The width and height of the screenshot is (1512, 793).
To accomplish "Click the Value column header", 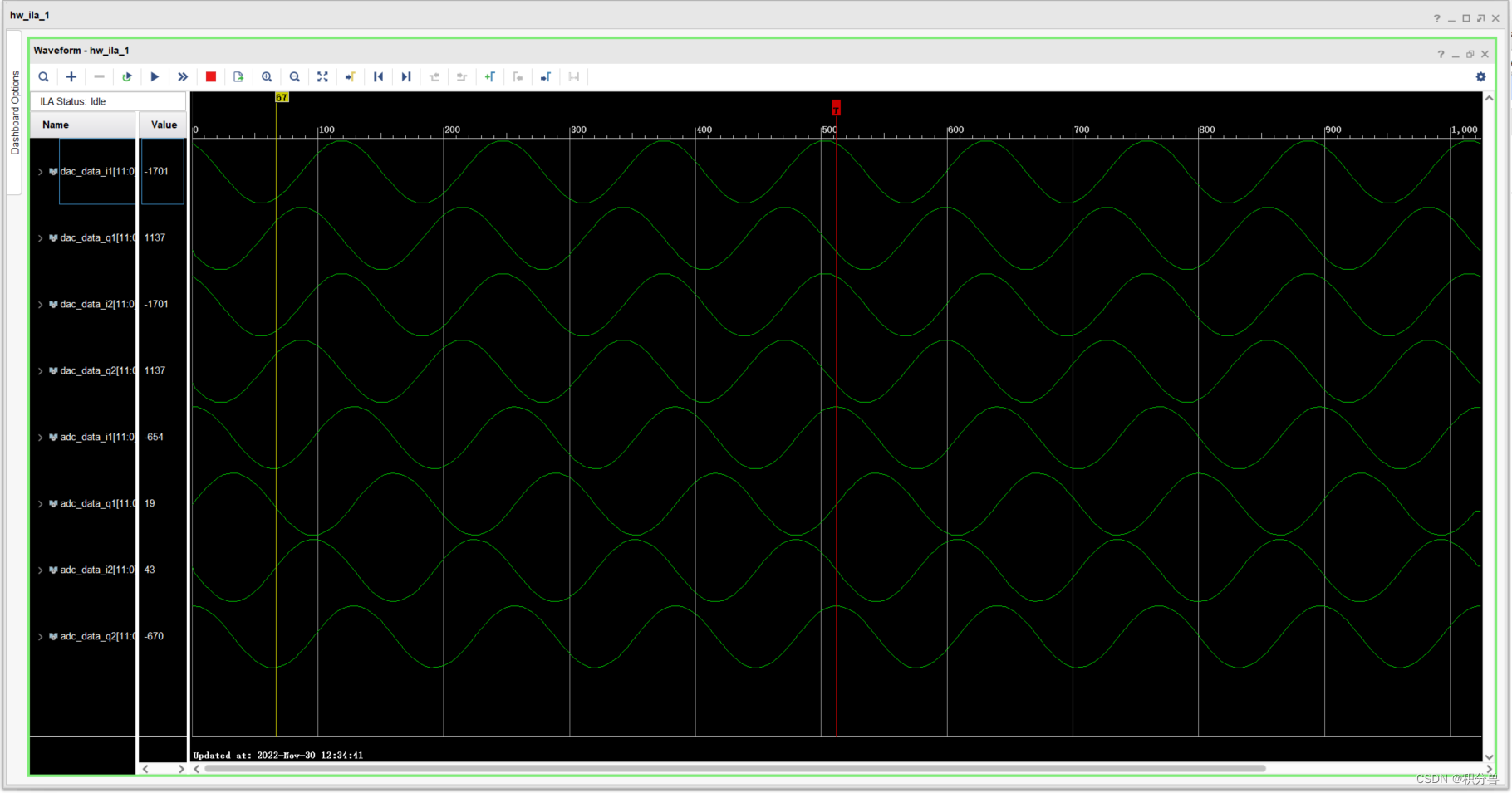I will click(162, 125).
